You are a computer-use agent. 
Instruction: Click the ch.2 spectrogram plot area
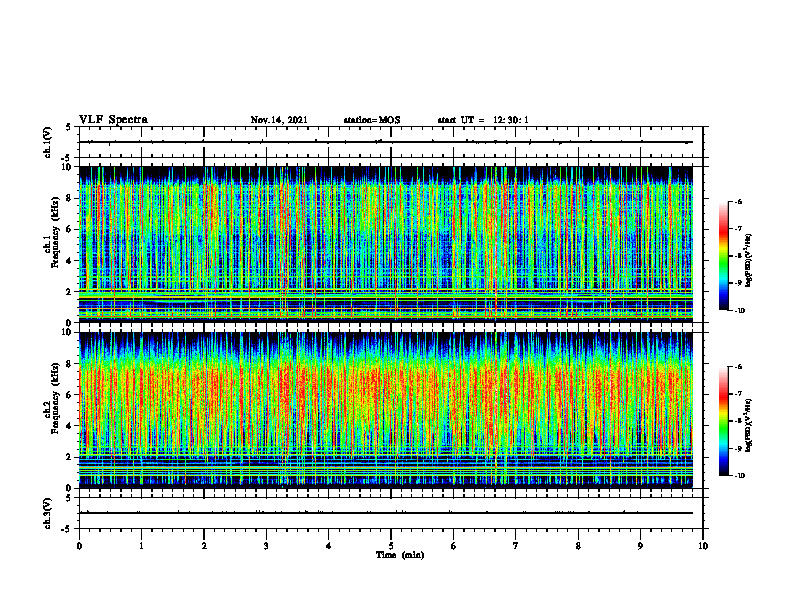click(x=386, y=410)
